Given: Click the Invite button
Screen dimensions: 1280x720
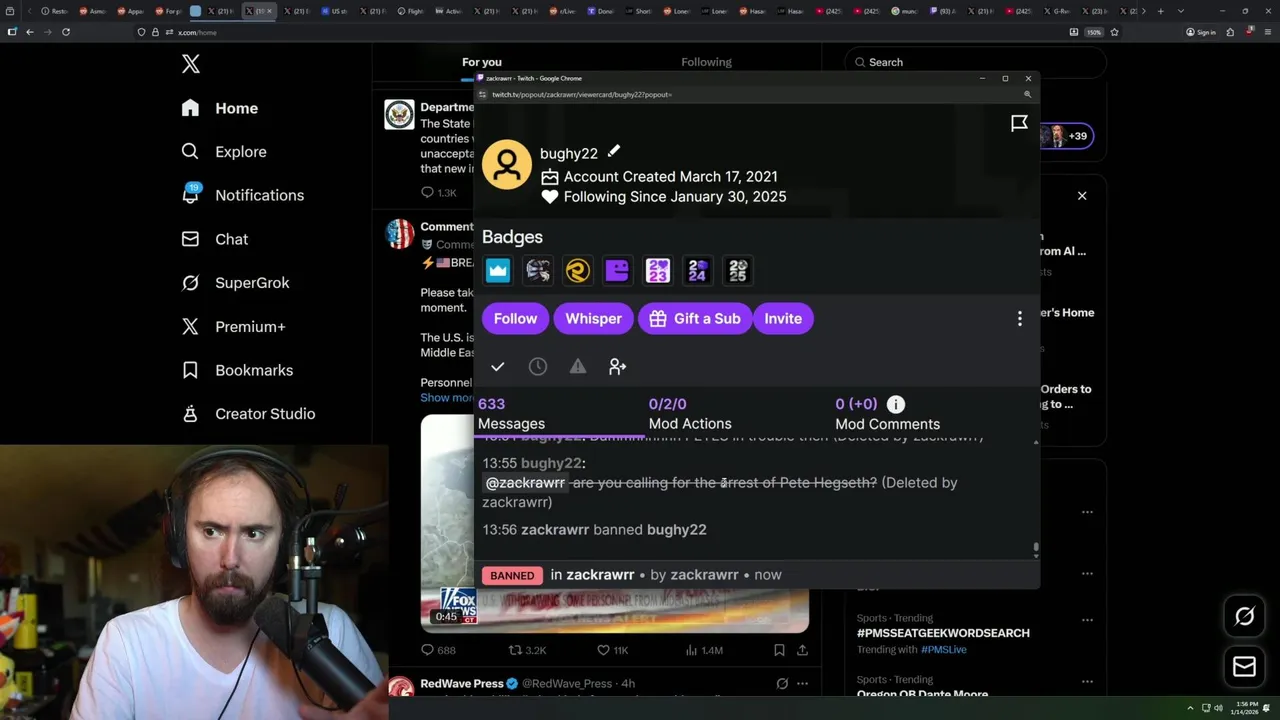Looking at the screenshot, I should point(783,318).
